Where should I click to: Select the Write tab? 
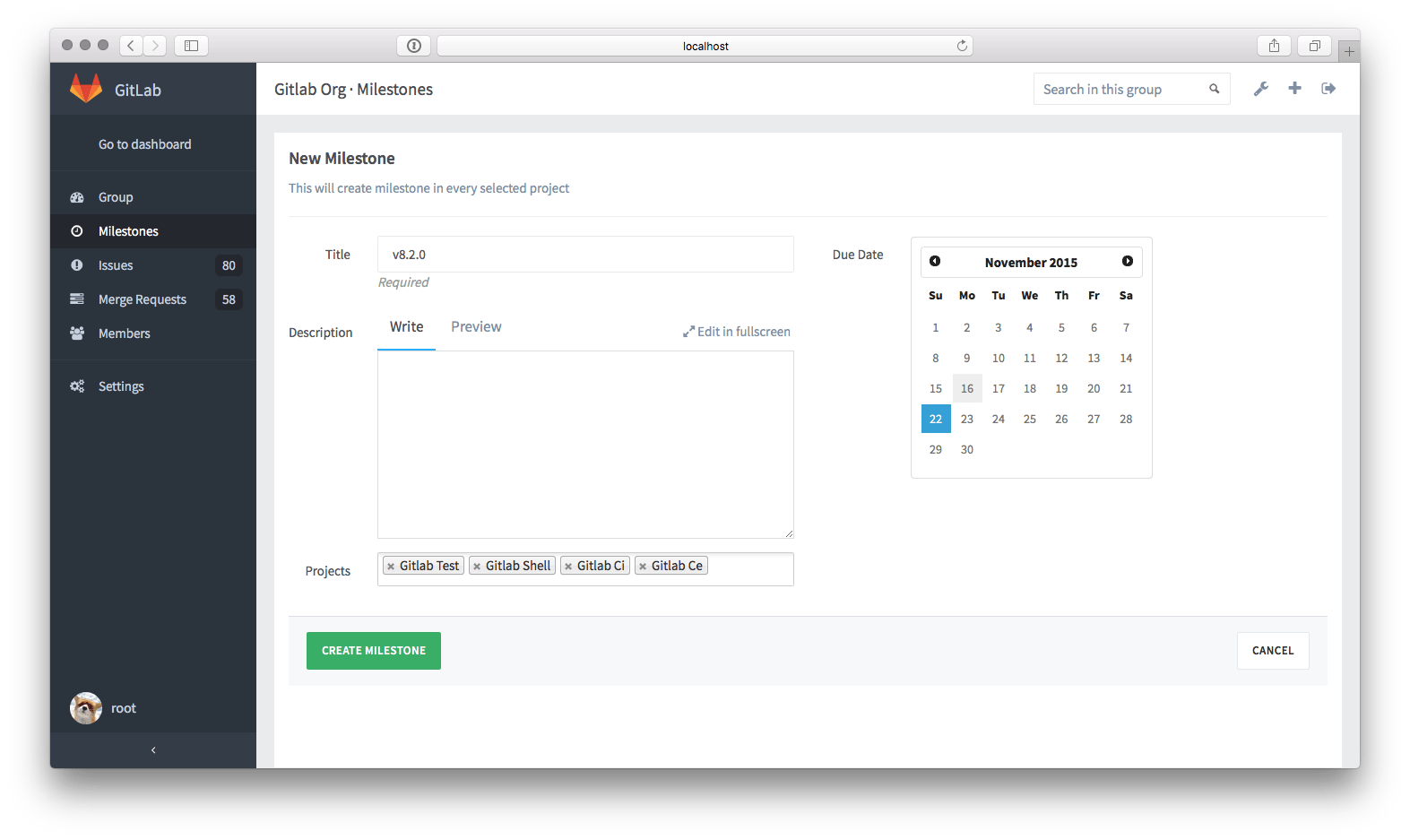tap(406, 327)
